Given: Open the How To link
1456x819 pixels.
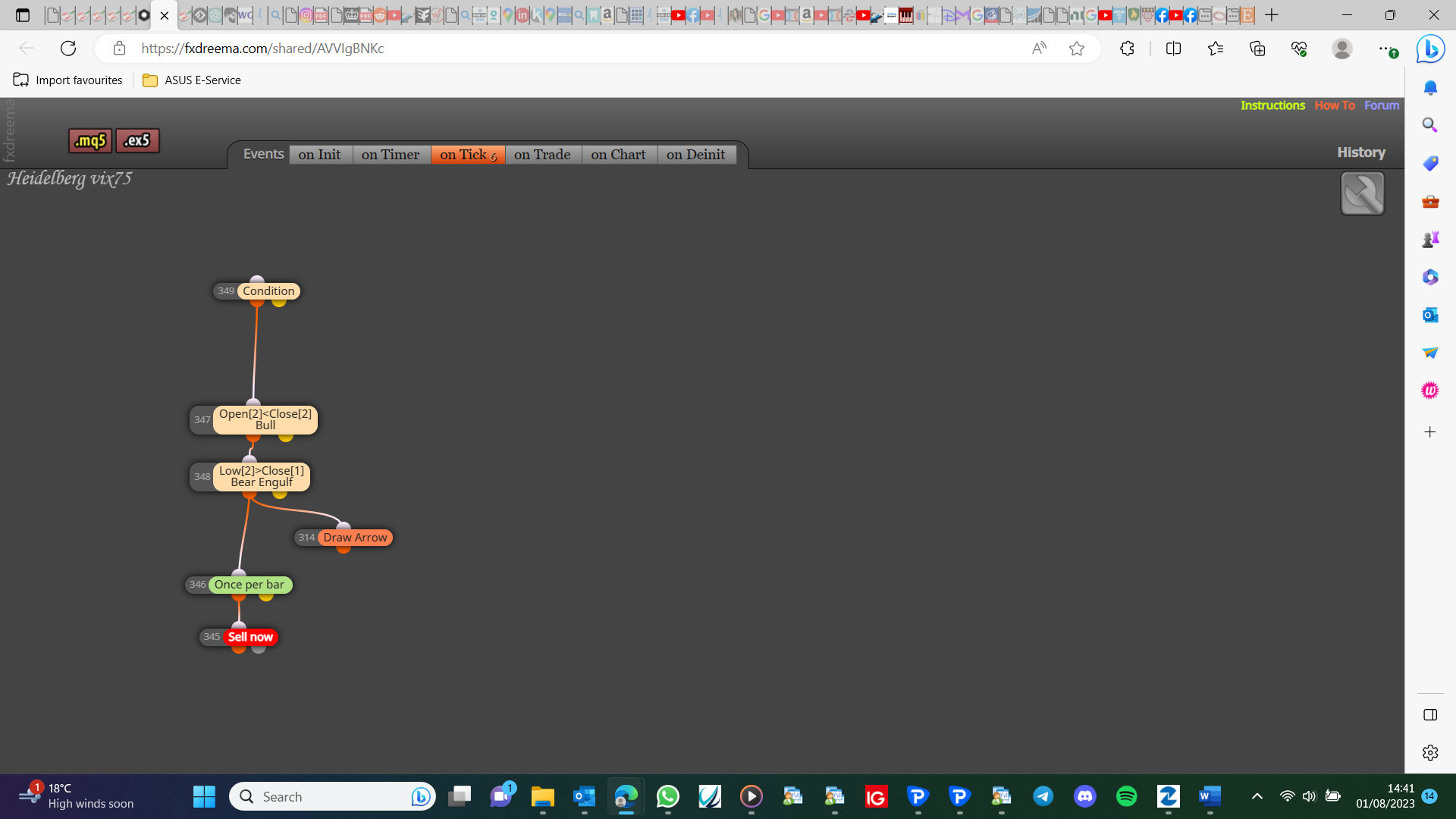Looking at the screenshot, I should coord(1335,105).
